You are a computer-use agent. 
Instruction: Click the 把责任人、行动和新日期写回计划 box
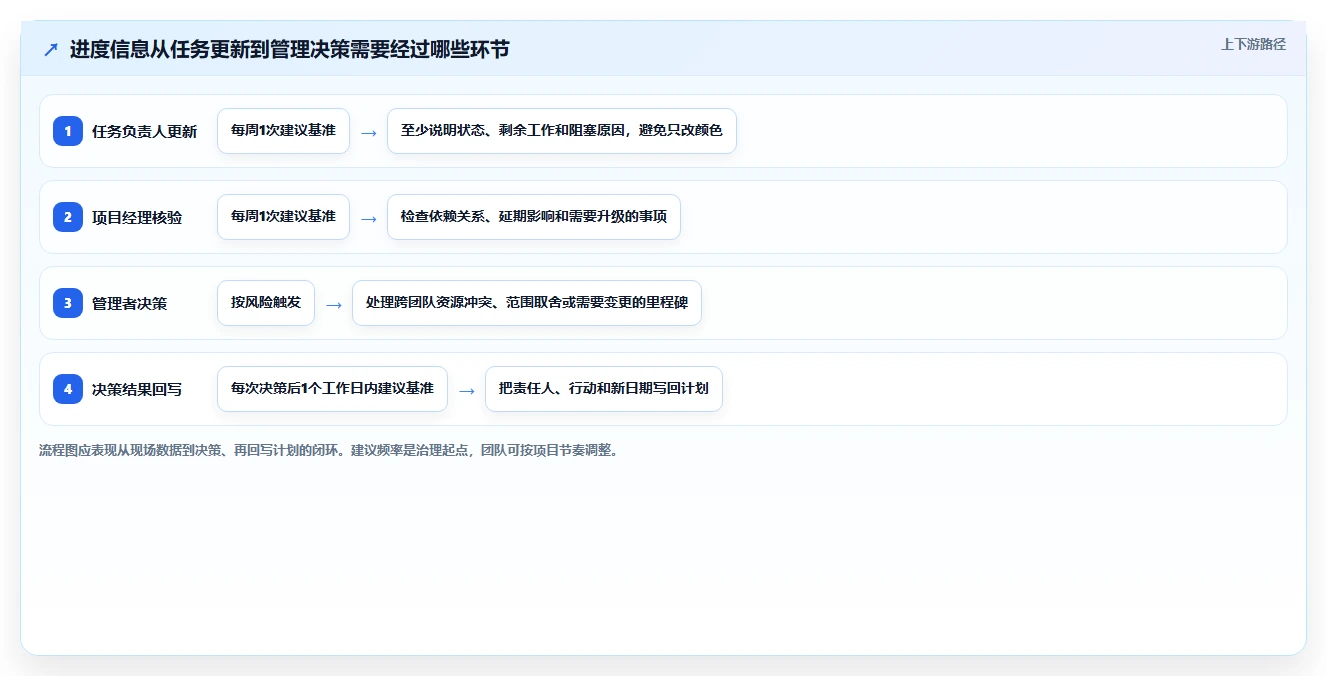604,389
